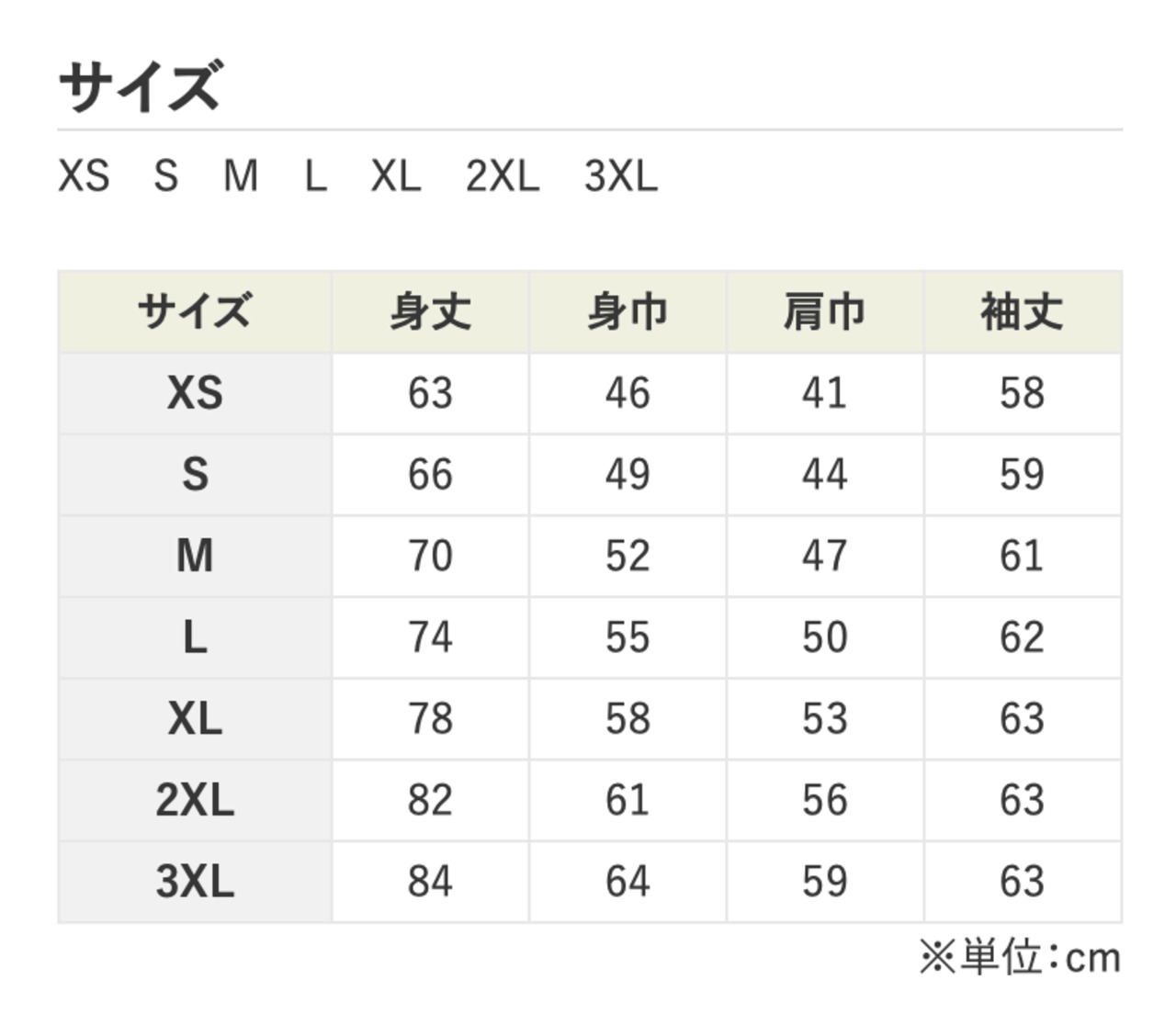Pick the XL size option
This screenshot has width=1176, height=1025.
pyautogui.click(x=396, y=175)
